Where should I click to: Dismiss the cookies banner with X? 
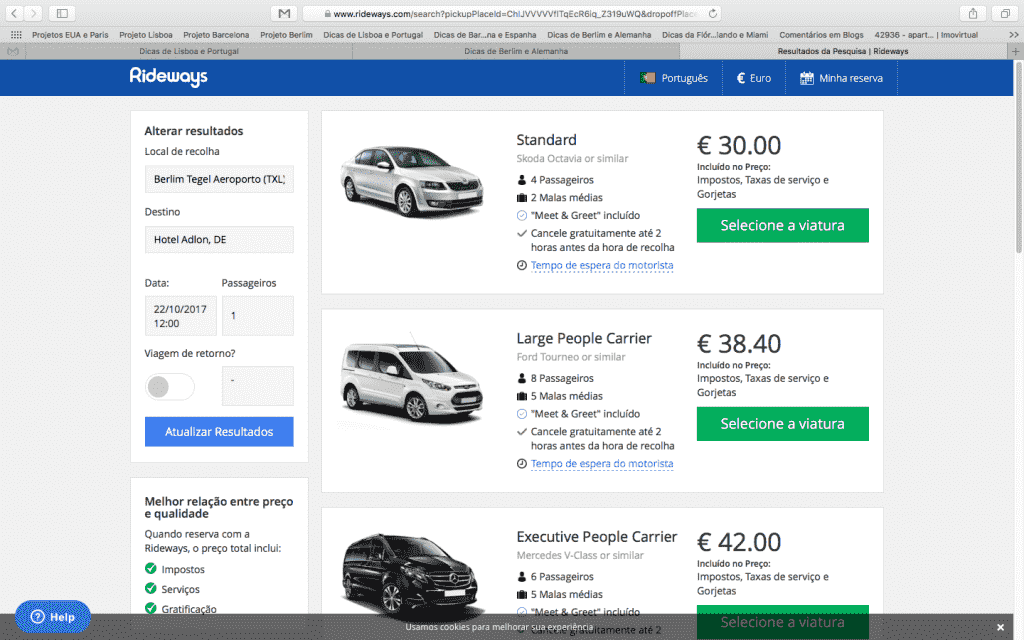[x=1000, y=627]
